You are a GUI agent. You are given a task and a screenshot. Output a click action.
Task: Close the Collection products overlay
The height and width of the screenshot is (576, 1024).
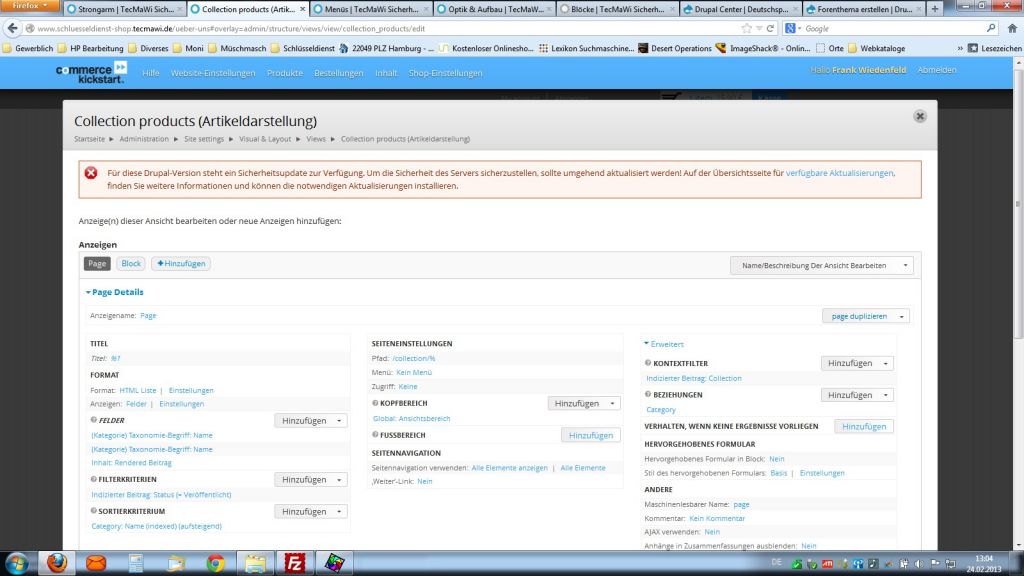[919, 116]
